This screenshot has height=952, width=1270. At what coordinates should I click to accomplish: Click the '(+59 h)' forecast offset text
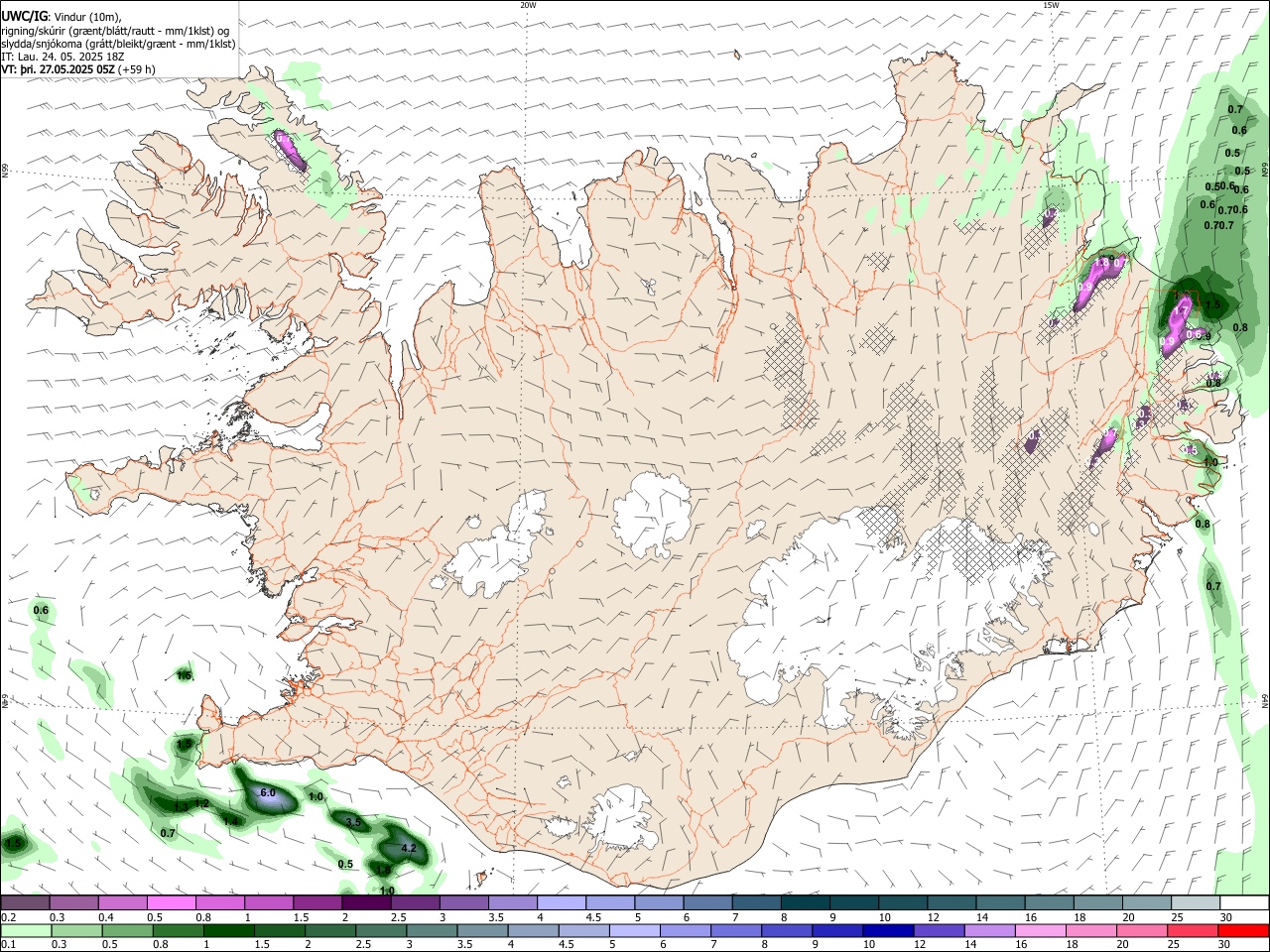137,69
